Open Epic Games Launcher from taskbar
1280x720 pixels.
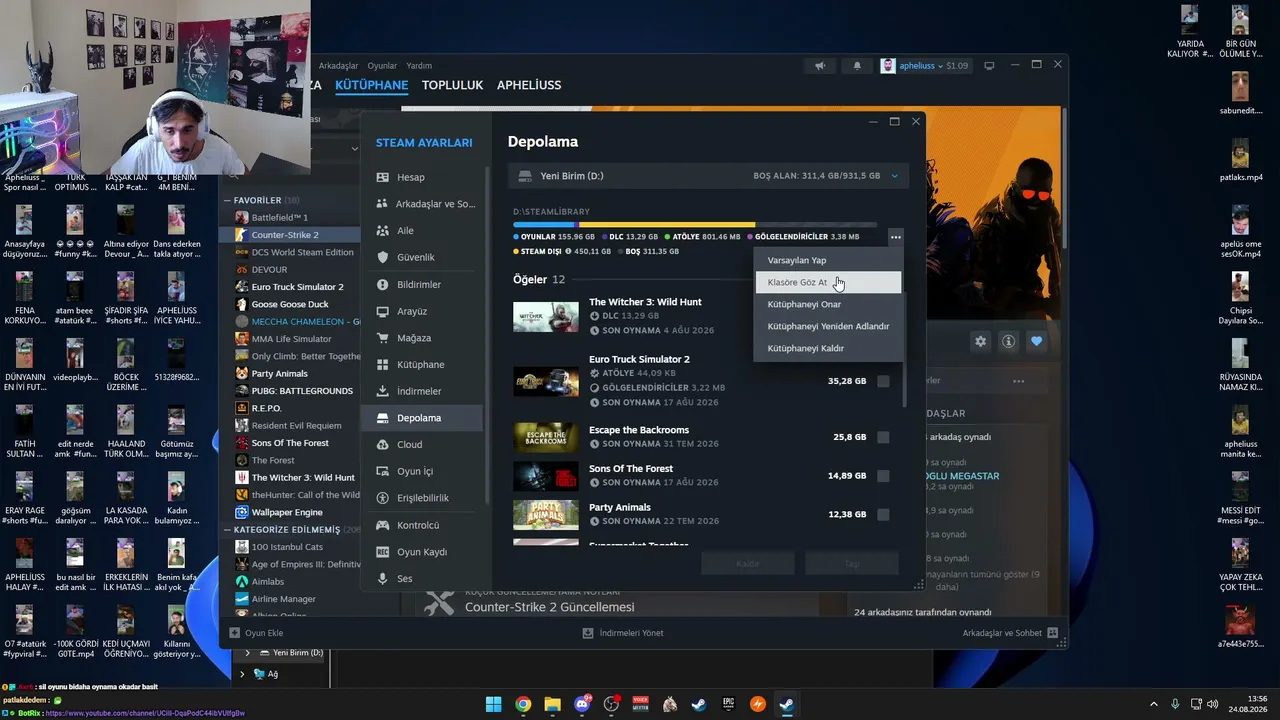(728, 704)
